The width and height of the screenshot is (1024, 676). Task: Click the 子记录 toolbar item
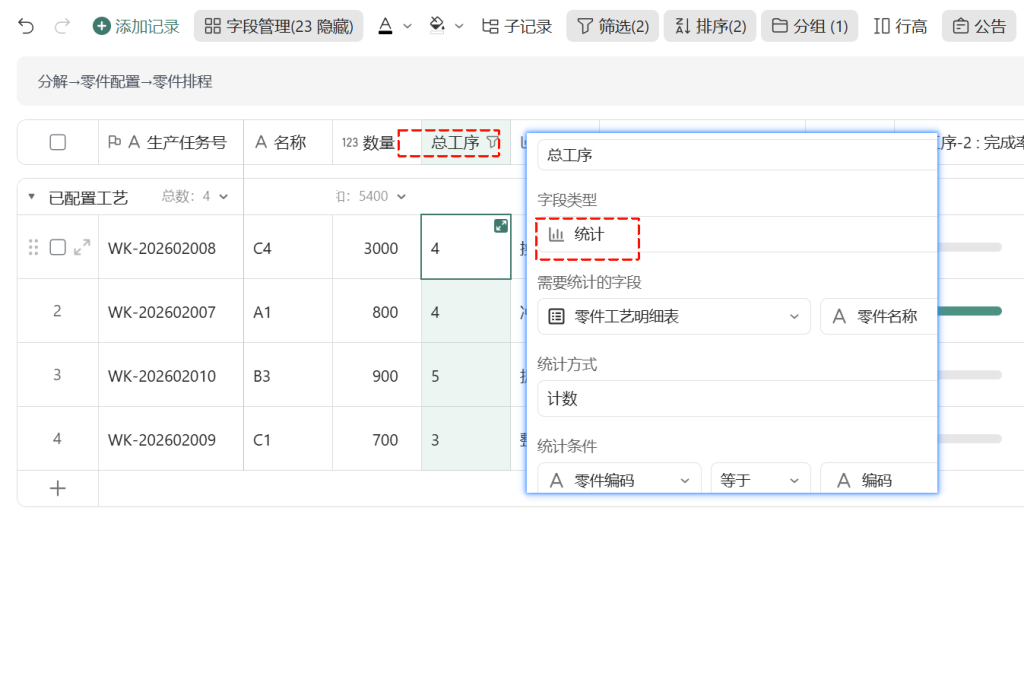(517, 26)
